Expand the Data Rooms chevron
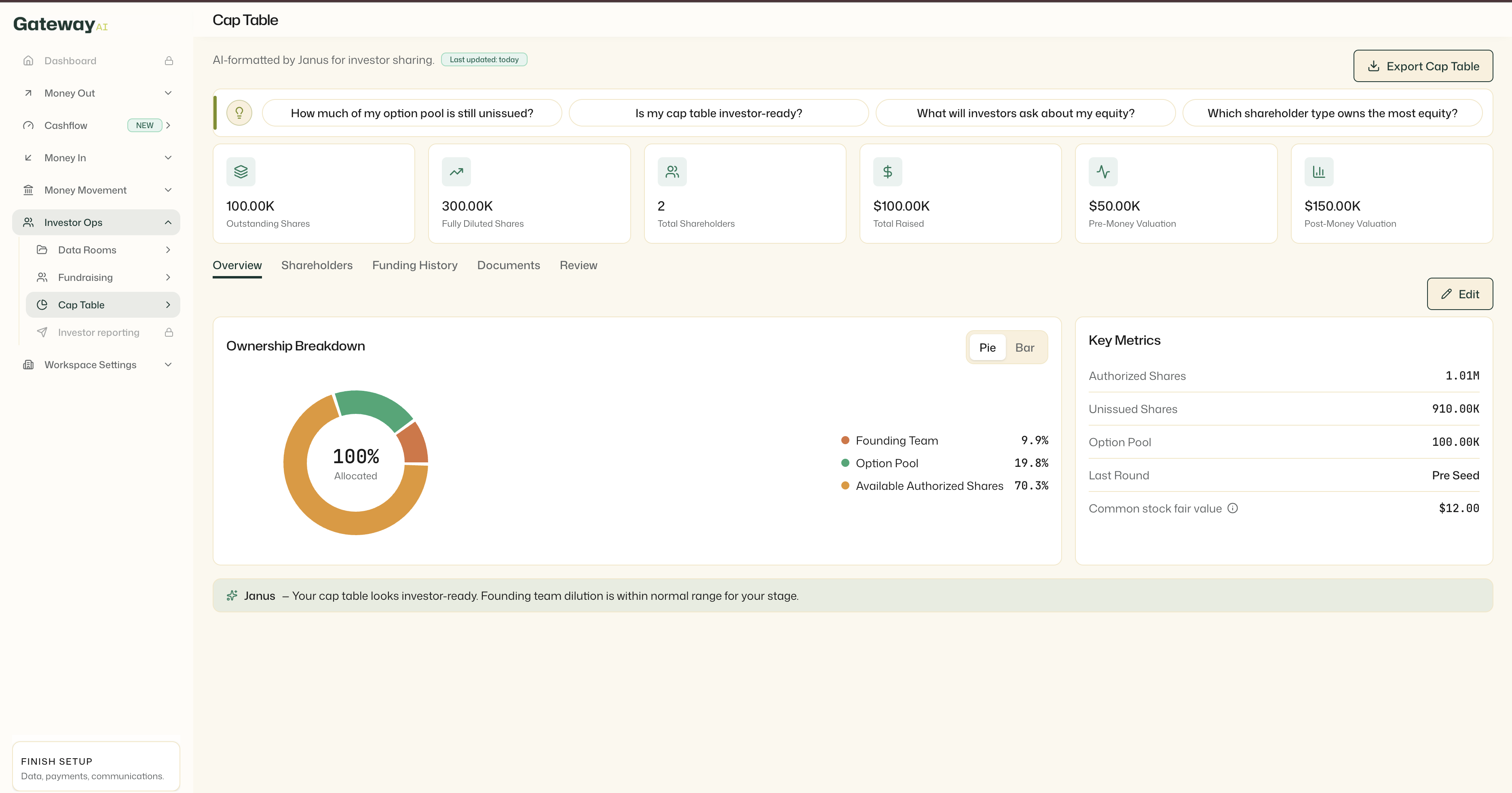 tap(169, 249)
